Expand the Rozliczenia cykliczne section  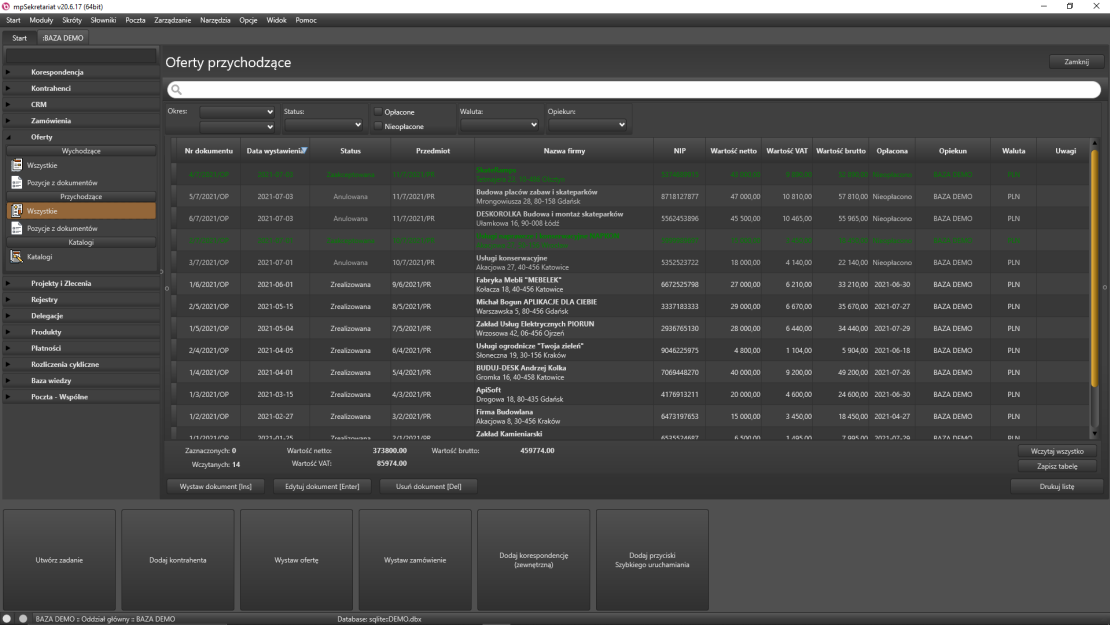point(8,365)
